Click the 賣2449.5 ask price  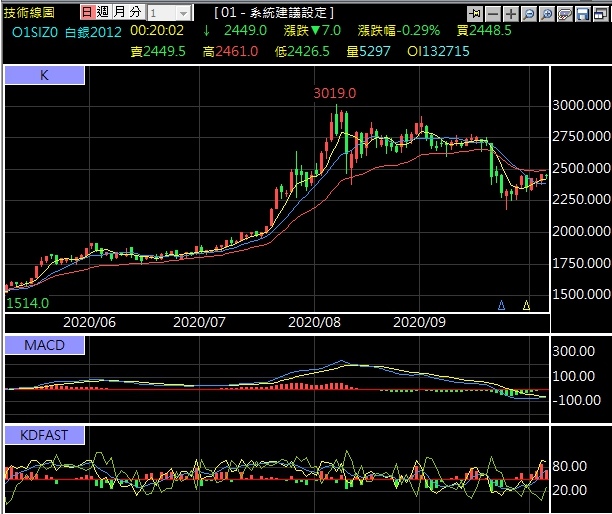pyautogui.click(x=158, y=52)
